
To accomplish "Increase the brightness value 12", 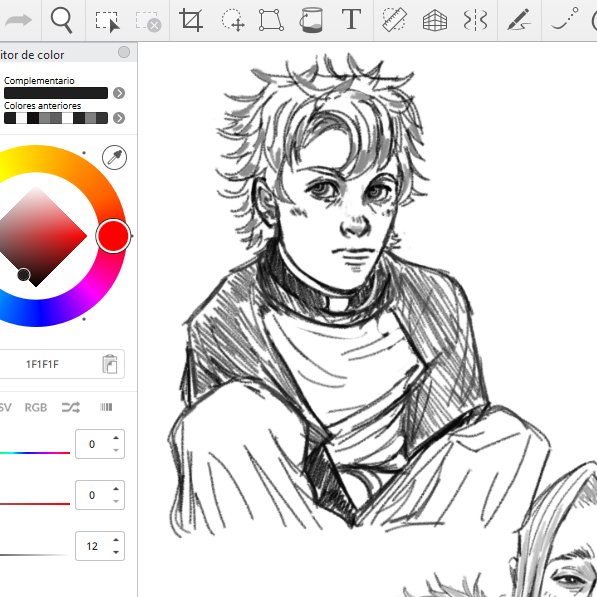I will click(116, 540).
